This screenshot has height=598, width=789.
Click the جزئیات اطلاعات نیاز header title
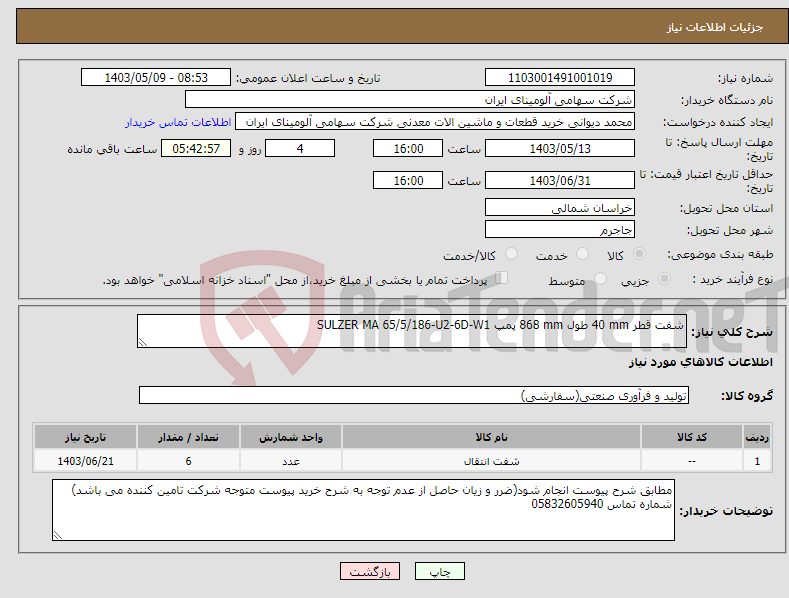(715, 27)
